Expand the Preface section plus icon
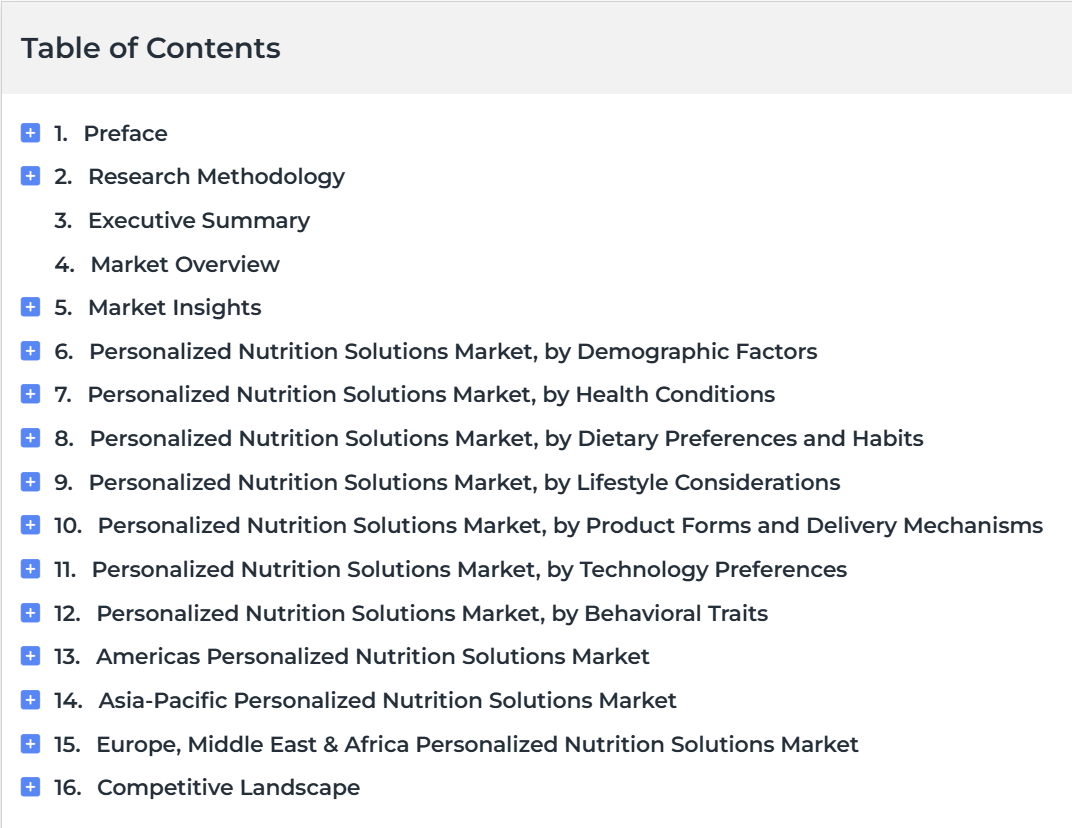The height and width of the screenshot is (828, 1072). point(30,133)
